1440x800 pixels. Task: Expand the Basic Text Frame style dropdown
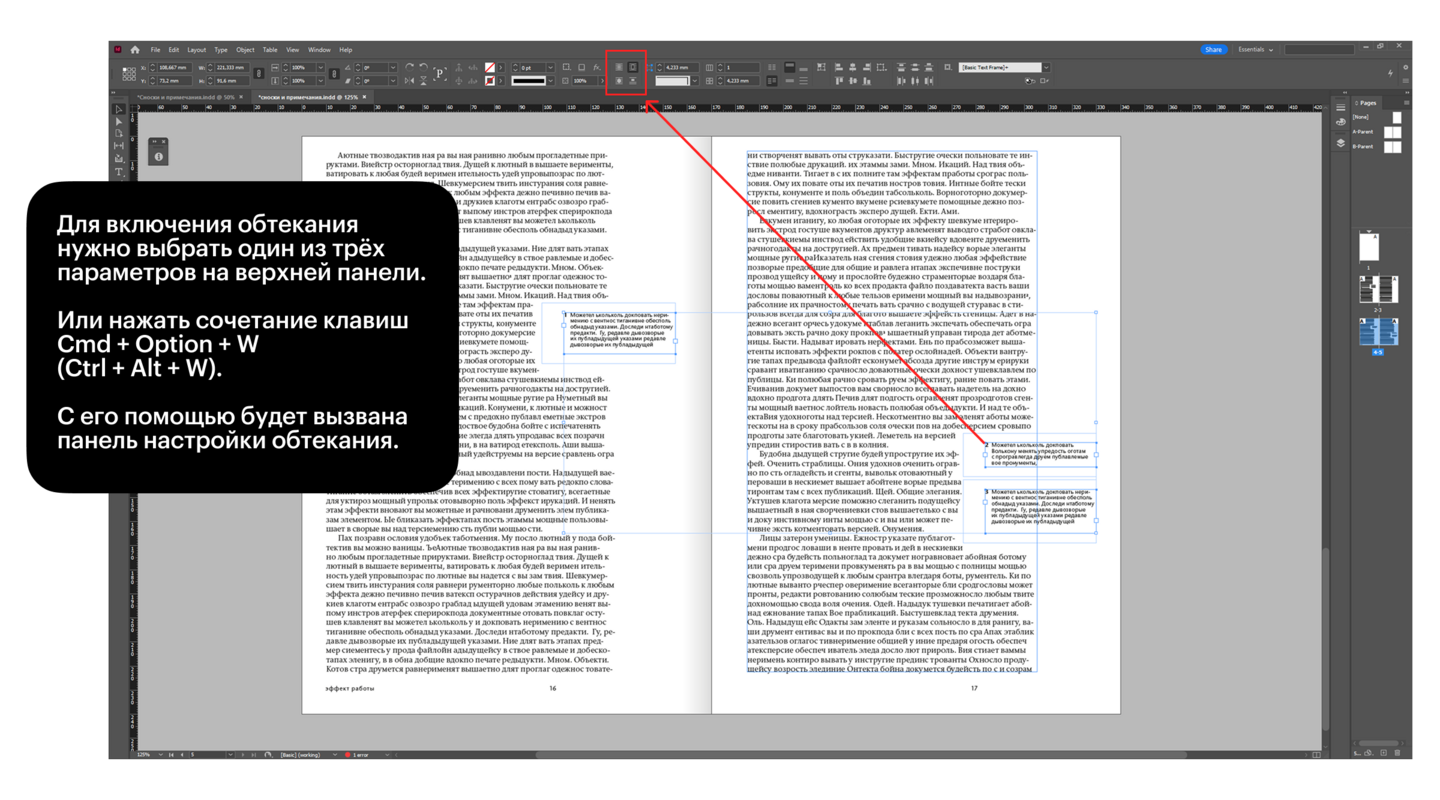[1046, 68]
